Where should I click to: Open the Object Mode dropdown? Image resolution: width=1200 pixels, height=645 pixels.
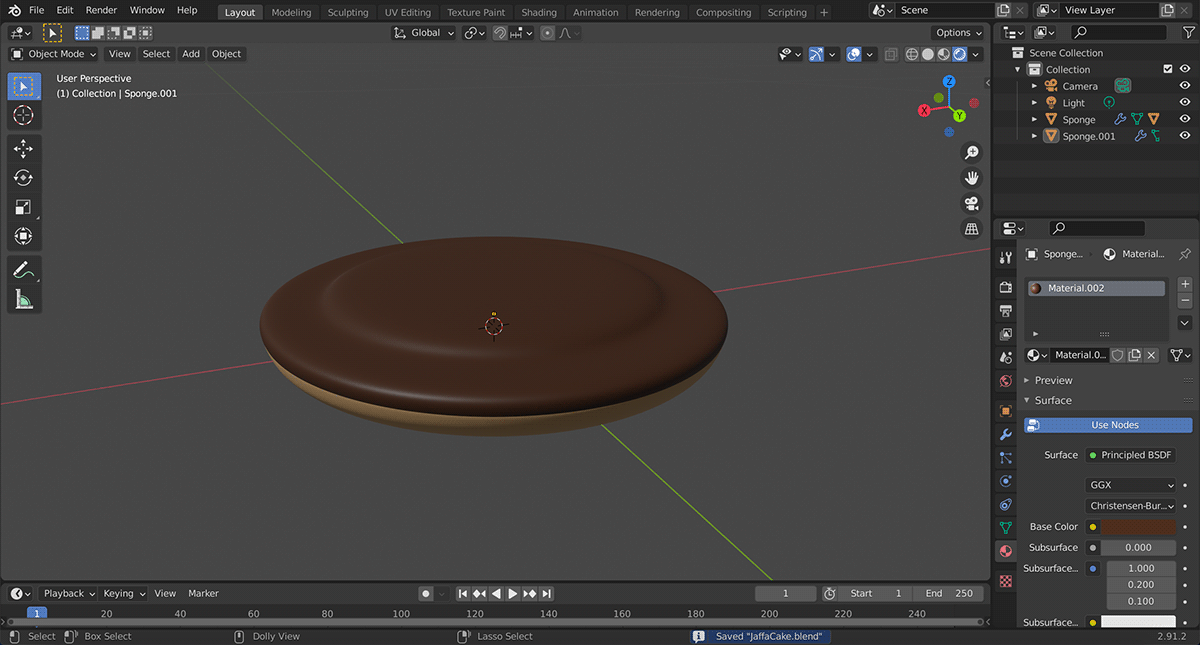(x=54, y=54)
